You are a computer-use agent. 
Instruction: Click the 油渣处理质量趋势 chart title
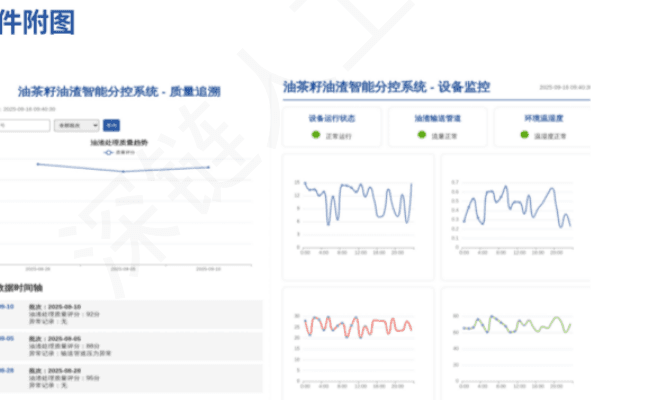[x=119, y=142]
